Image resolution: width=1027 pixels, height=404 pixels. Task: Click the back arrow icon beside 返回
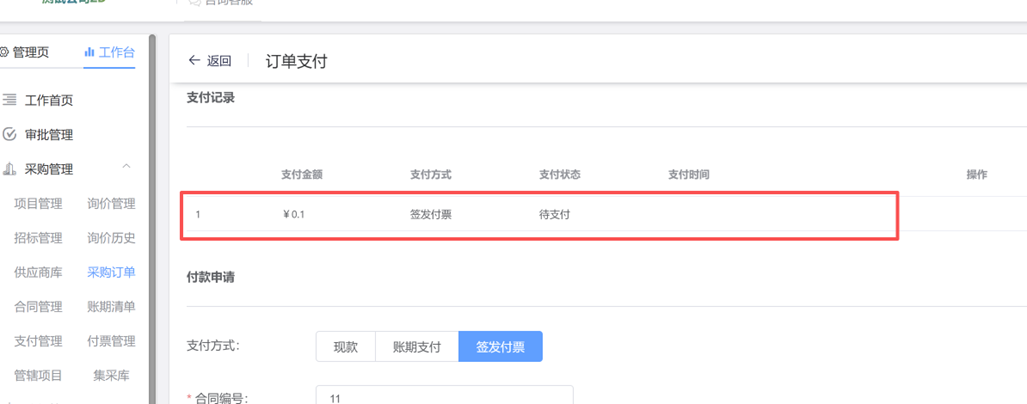pyautogui.click(x=194, y=61)
